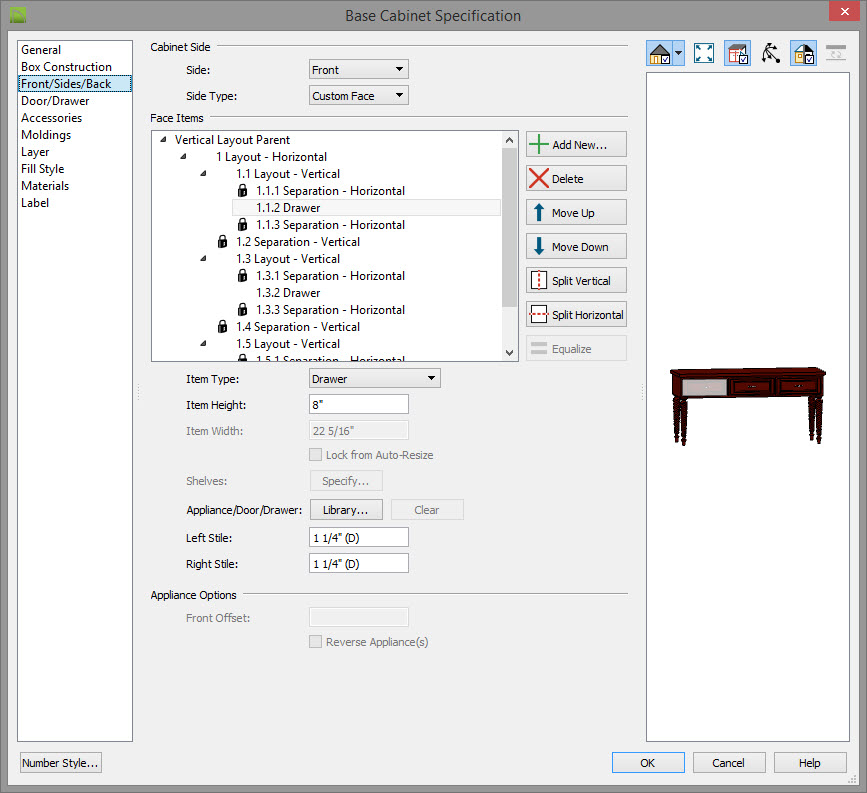
Task: Click the Item Height input field
Action: point(359,404)
